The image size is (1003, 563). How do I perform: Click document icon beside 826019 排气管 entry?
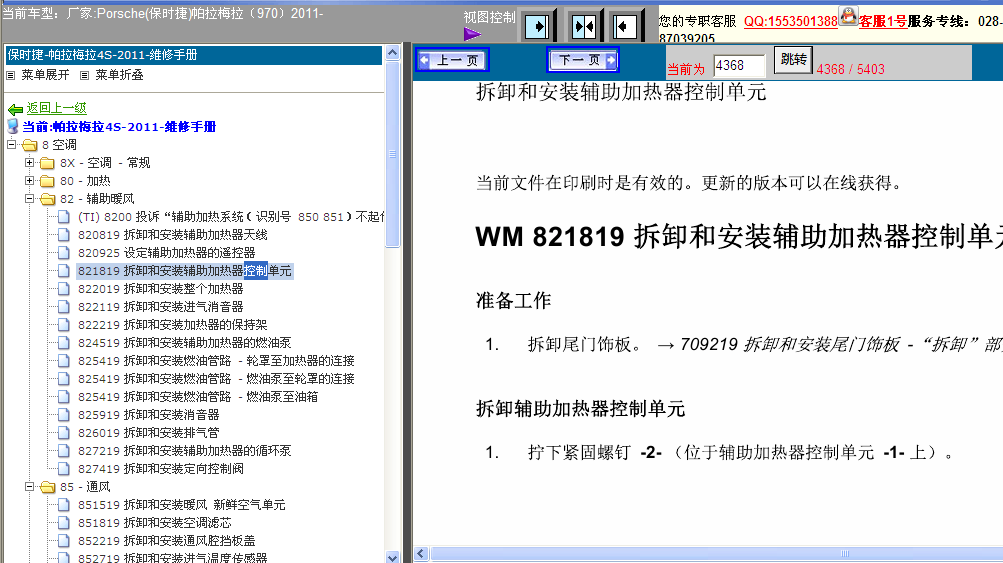63,432
